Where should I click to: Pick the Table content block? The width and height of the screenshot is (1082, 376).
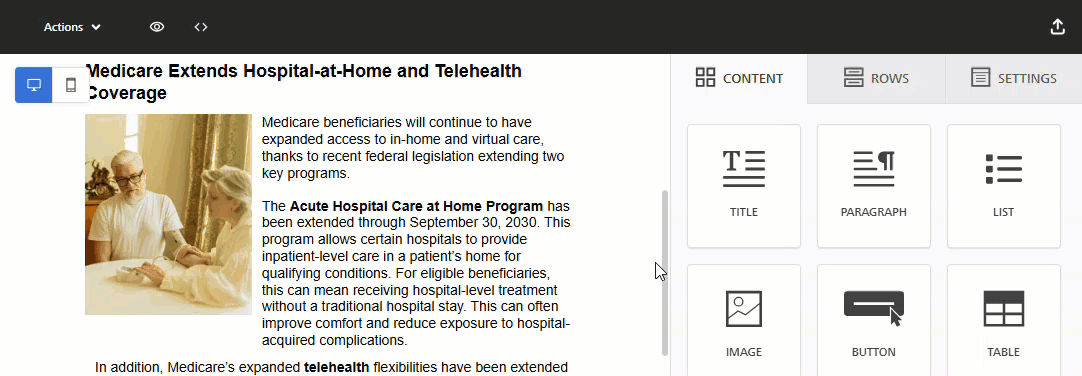click(1003, 323)
